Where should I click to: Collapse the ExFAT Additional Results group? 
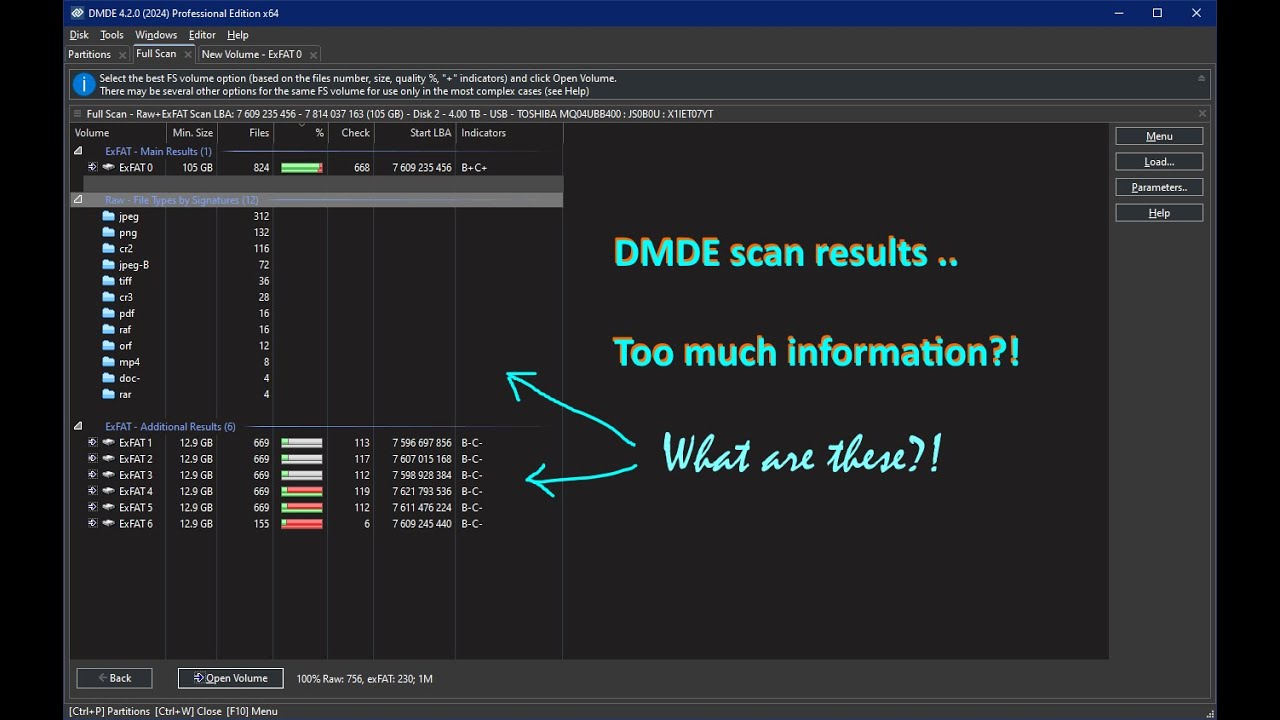tap(78, 426)
